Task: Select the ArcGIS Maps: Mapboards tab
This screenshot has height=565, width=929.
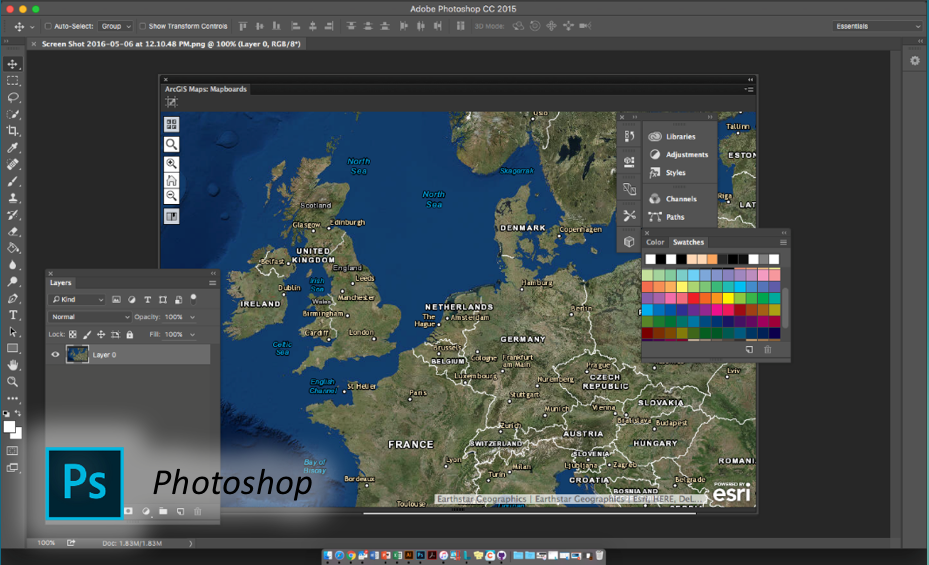Action: click(206, 89)
